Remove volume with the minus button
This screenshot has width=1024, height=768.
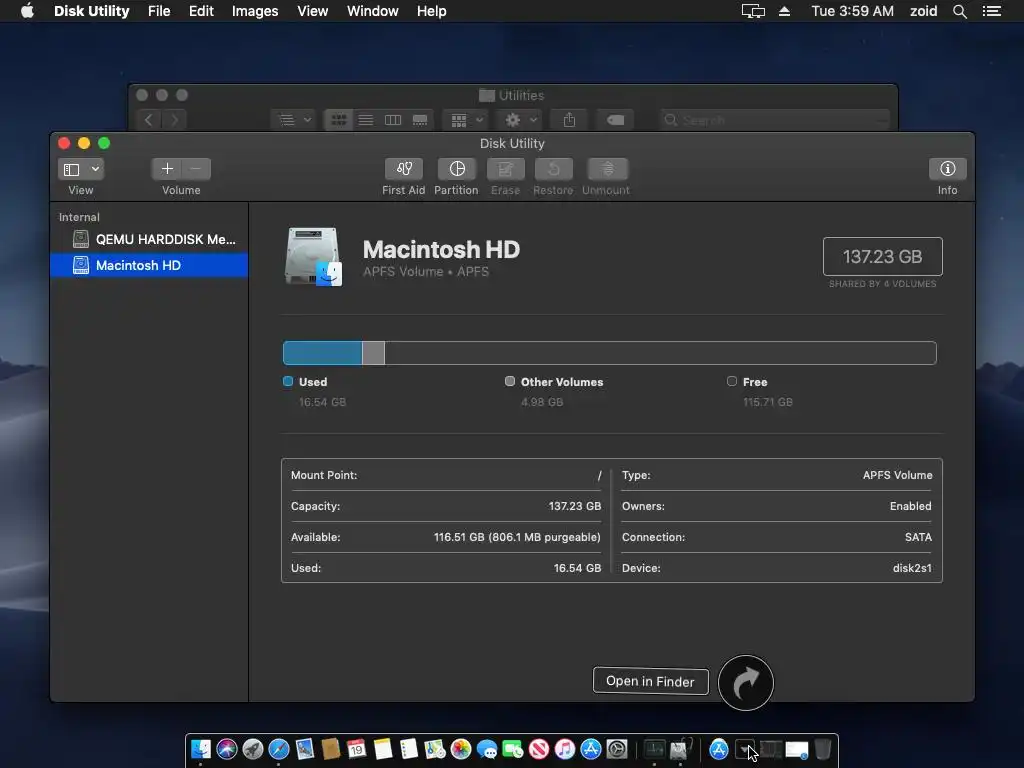(196, 169)
